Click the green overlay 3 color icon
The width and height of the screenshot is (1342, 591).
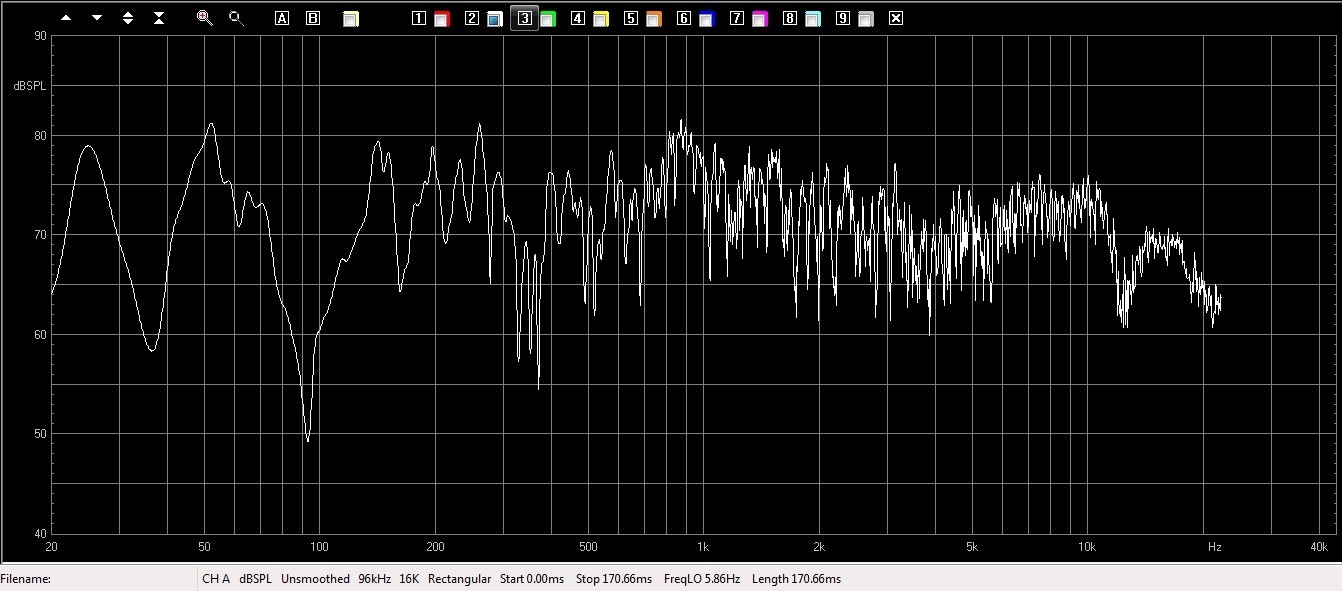547,18
